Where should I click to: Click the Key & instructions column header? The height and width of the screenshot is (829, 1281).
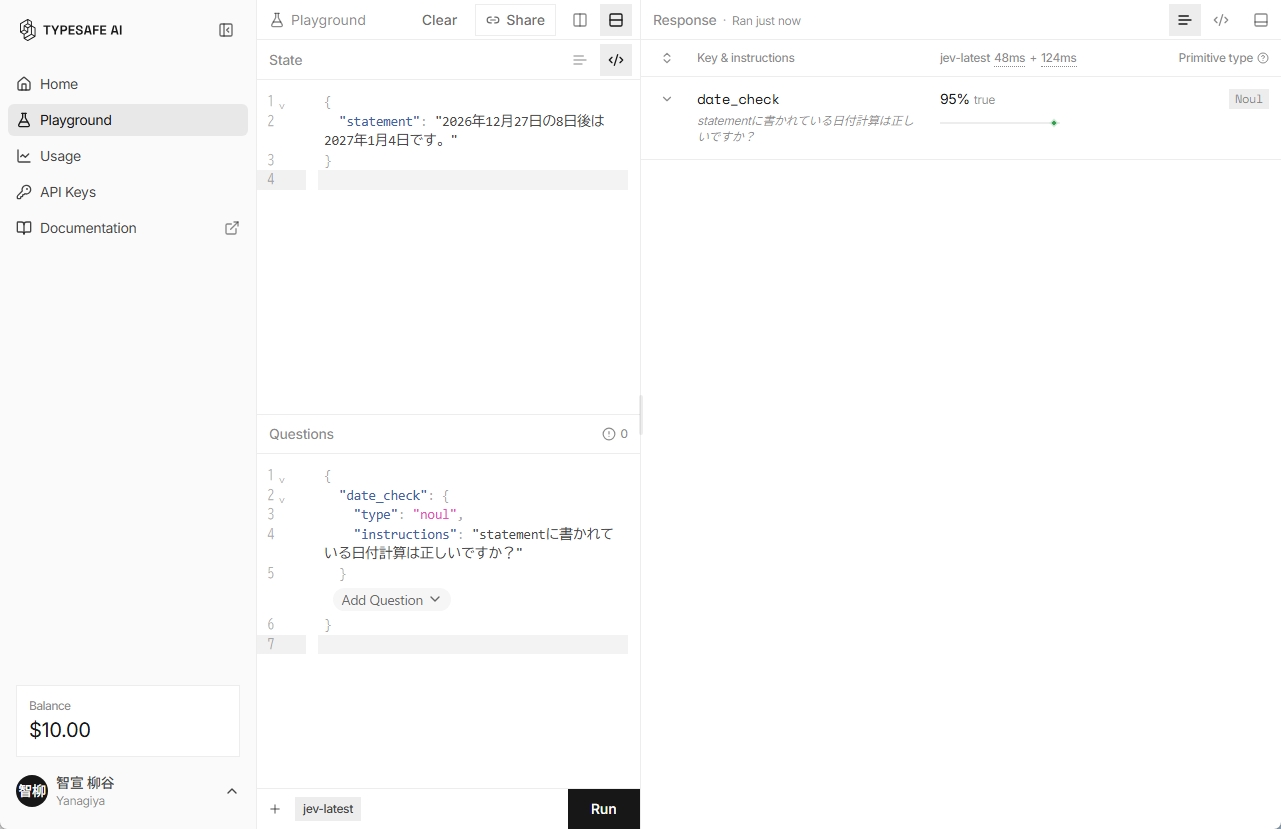click(746, 58)
